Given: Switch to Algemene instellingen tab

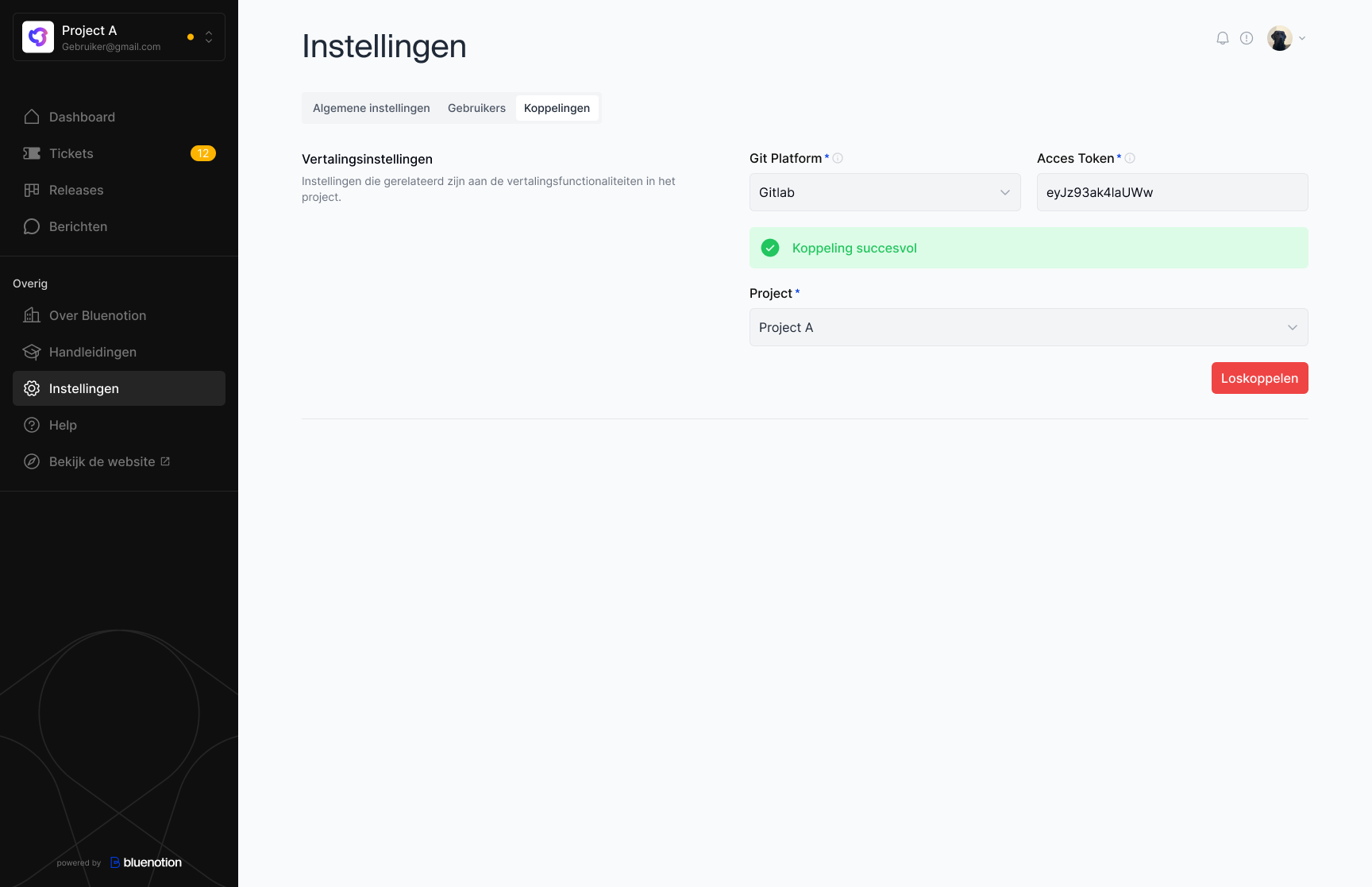Looking at the screenshot, I should pos(371,108).
